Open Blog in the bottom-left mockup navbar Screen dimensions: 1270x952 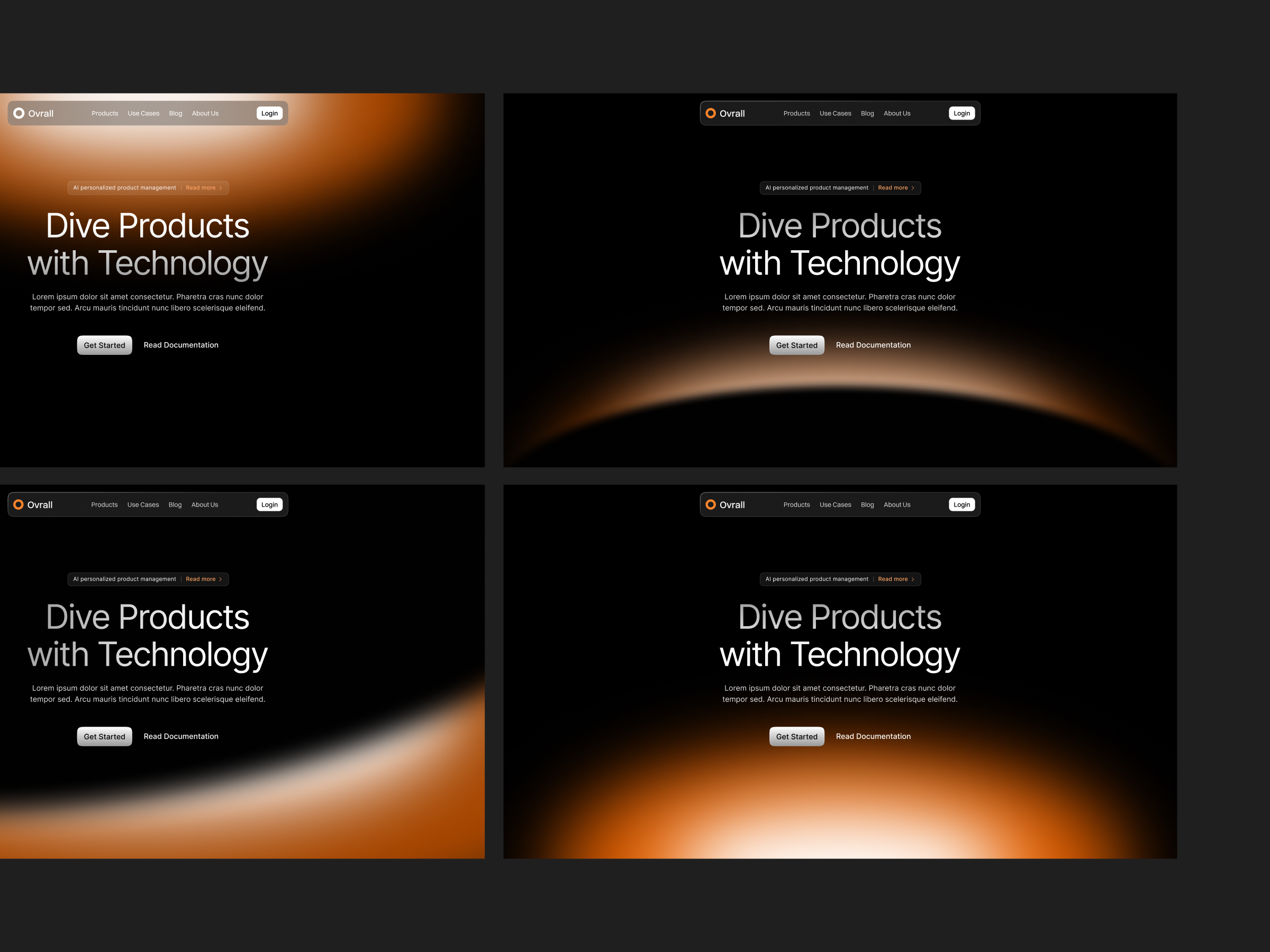(175, 505)
